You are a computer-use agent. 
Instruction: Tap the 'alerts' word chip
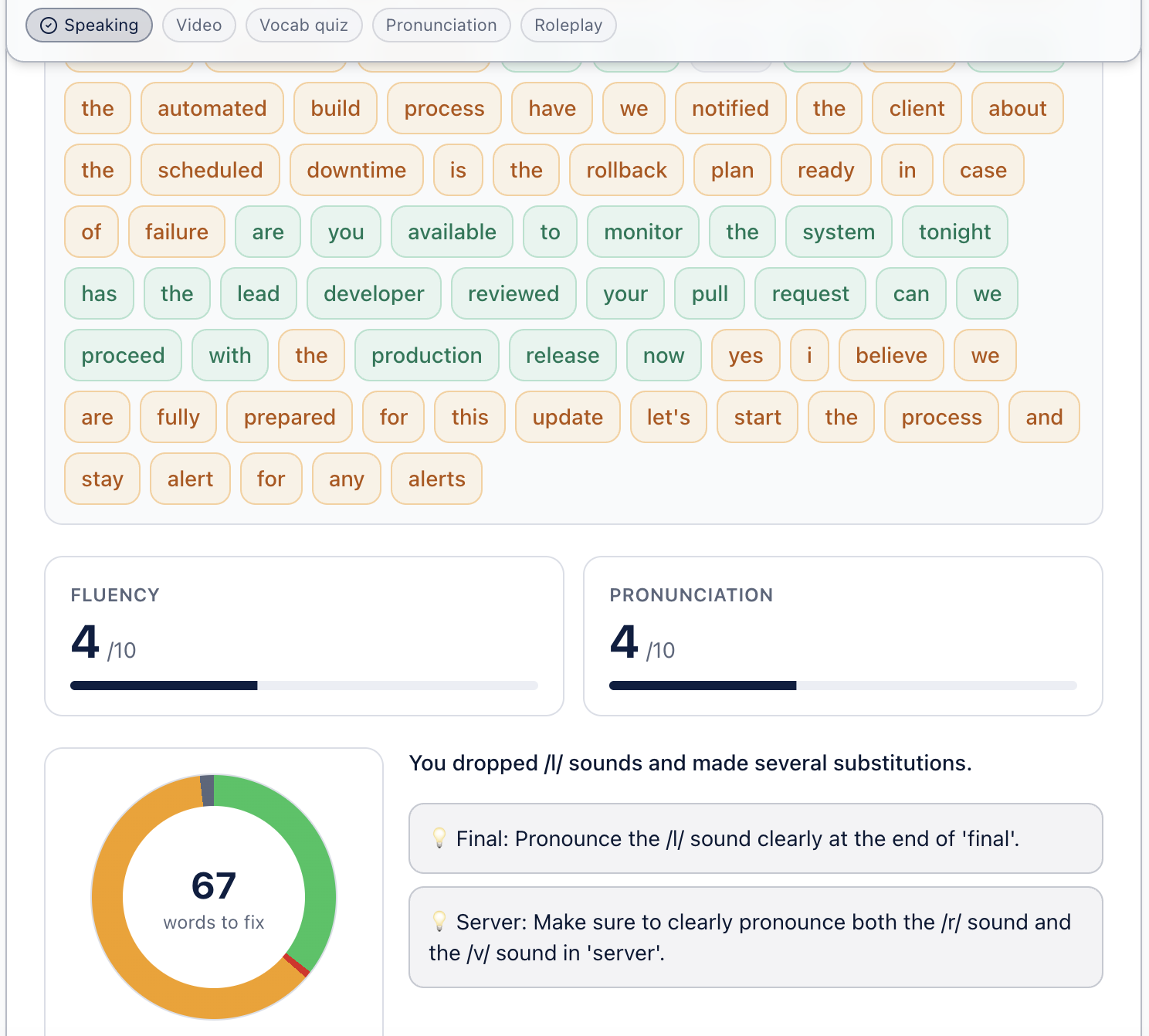tap(437, 479)
